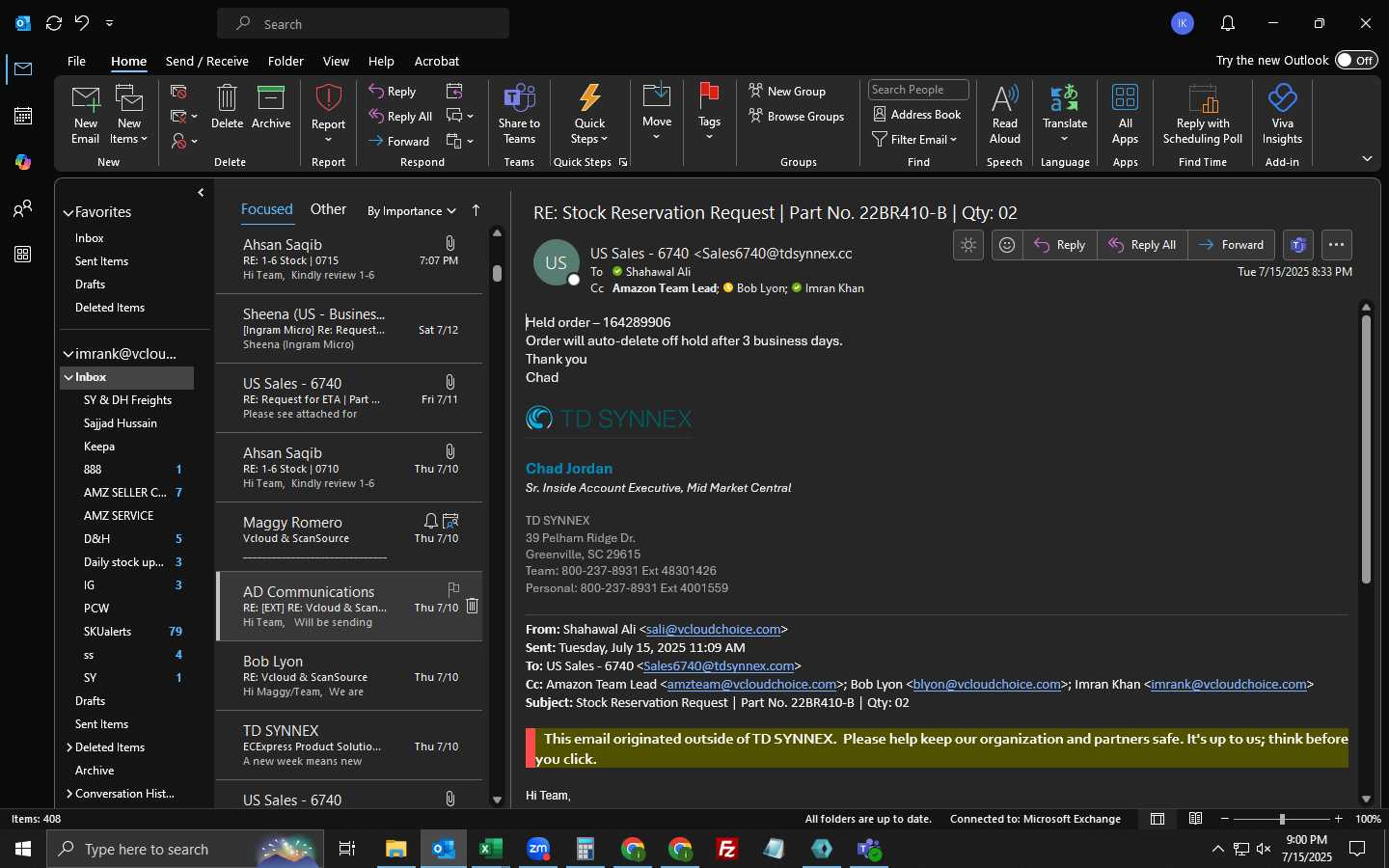1389x868 pixels.
Task: Open the File menu
Action: pos(76,61)
